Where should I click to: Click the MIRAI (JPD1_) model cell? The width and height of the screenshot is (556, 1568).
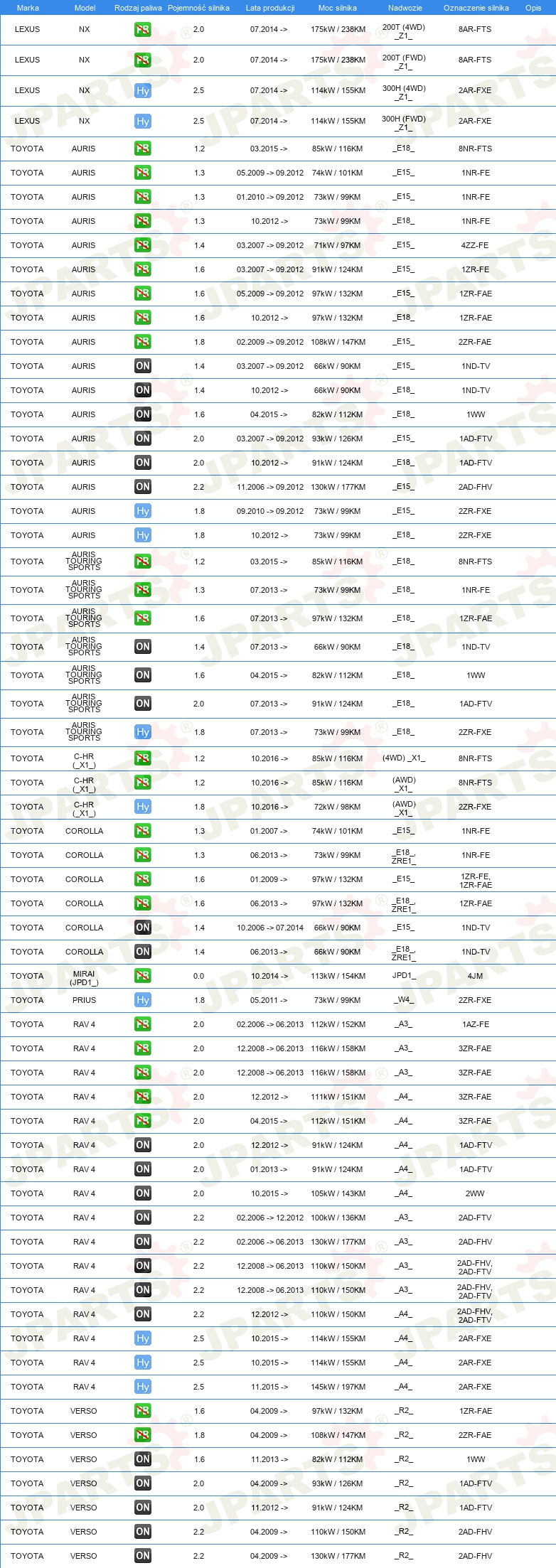coord(84,977)
